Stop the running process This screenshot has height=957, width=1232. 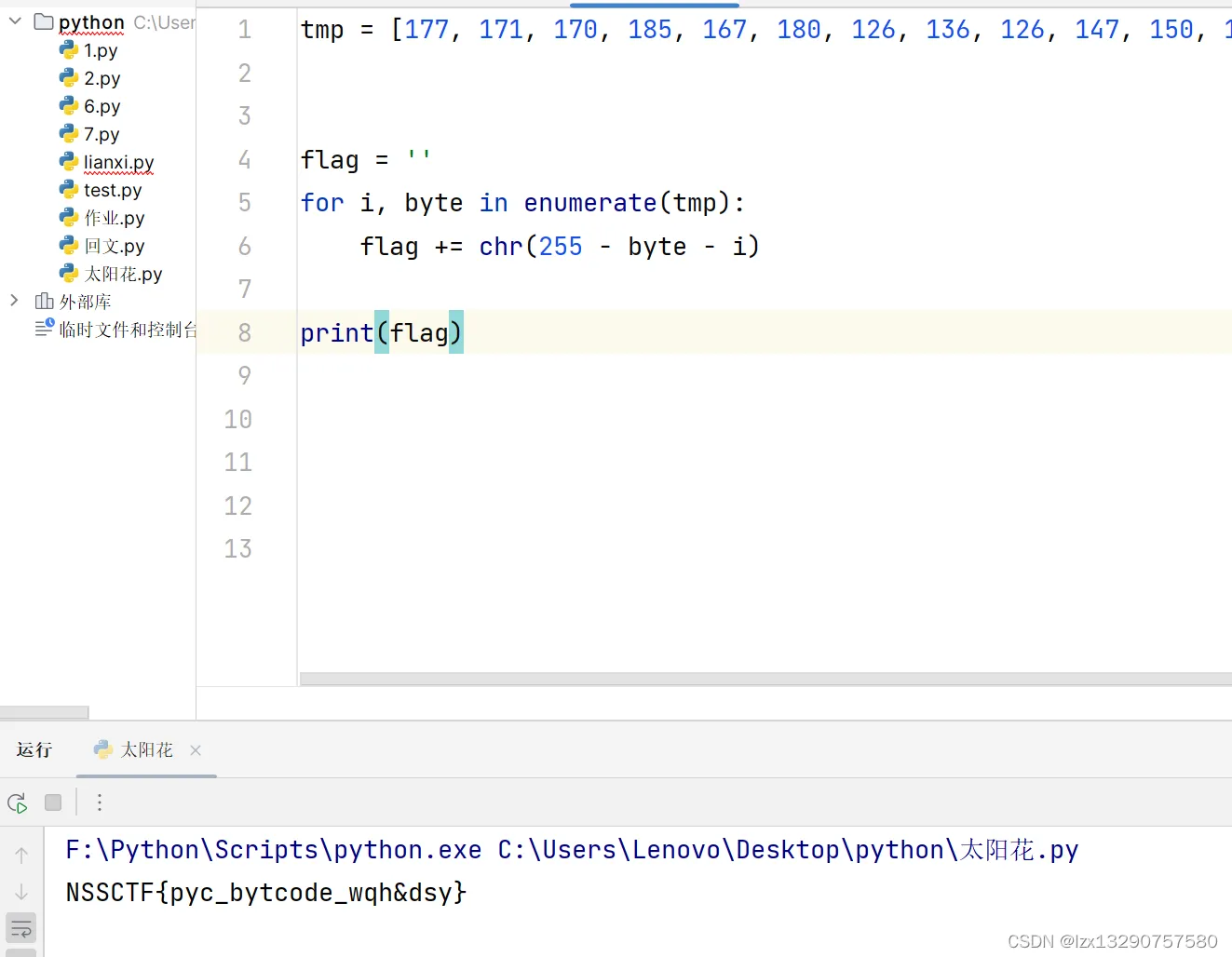(53, 802)
